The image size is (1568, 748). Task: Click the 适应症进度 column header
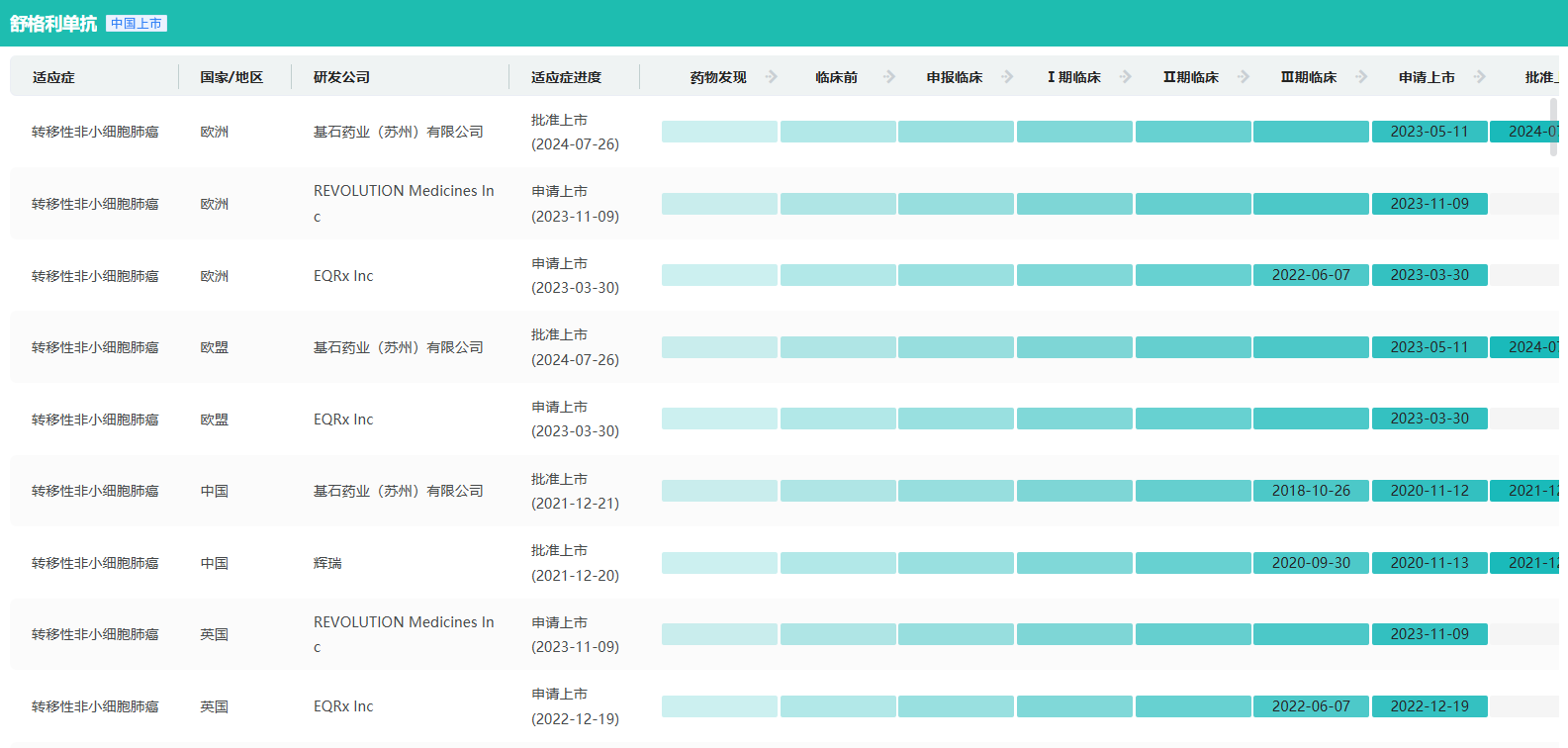[566, 77]
